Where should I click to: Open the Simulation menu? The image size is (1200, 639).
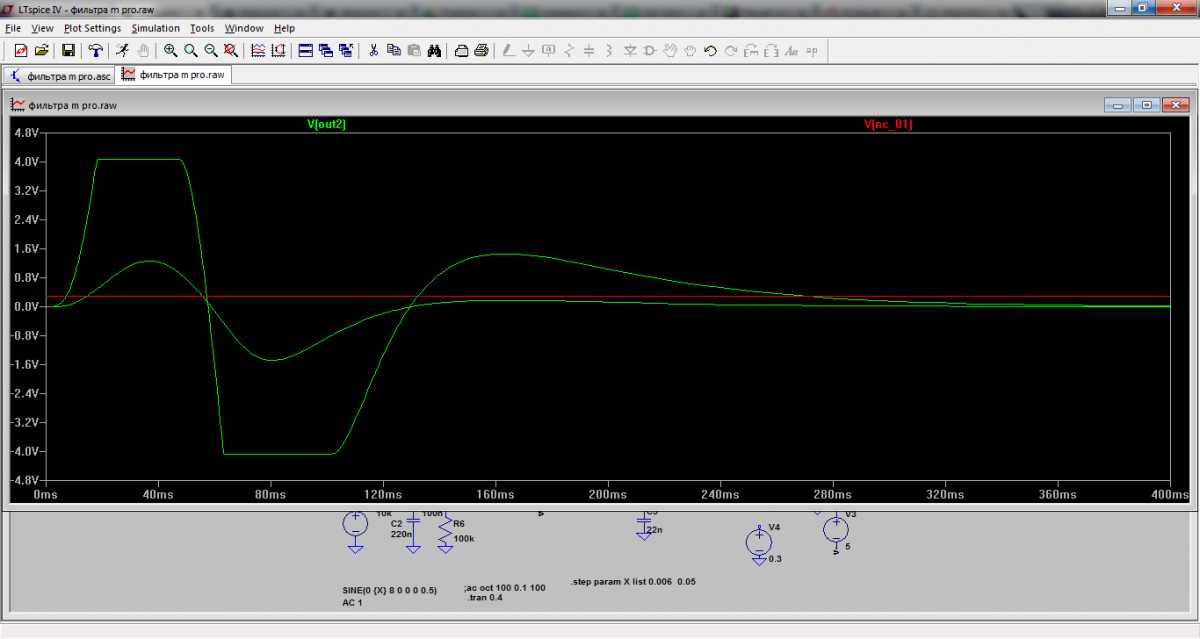pyautogui.click(x=156, y=29)
